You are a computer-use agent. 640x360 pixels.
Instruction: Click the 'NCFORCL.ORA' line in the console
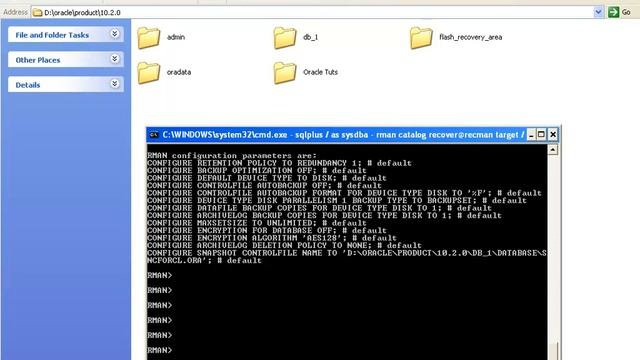click(204, 260)
